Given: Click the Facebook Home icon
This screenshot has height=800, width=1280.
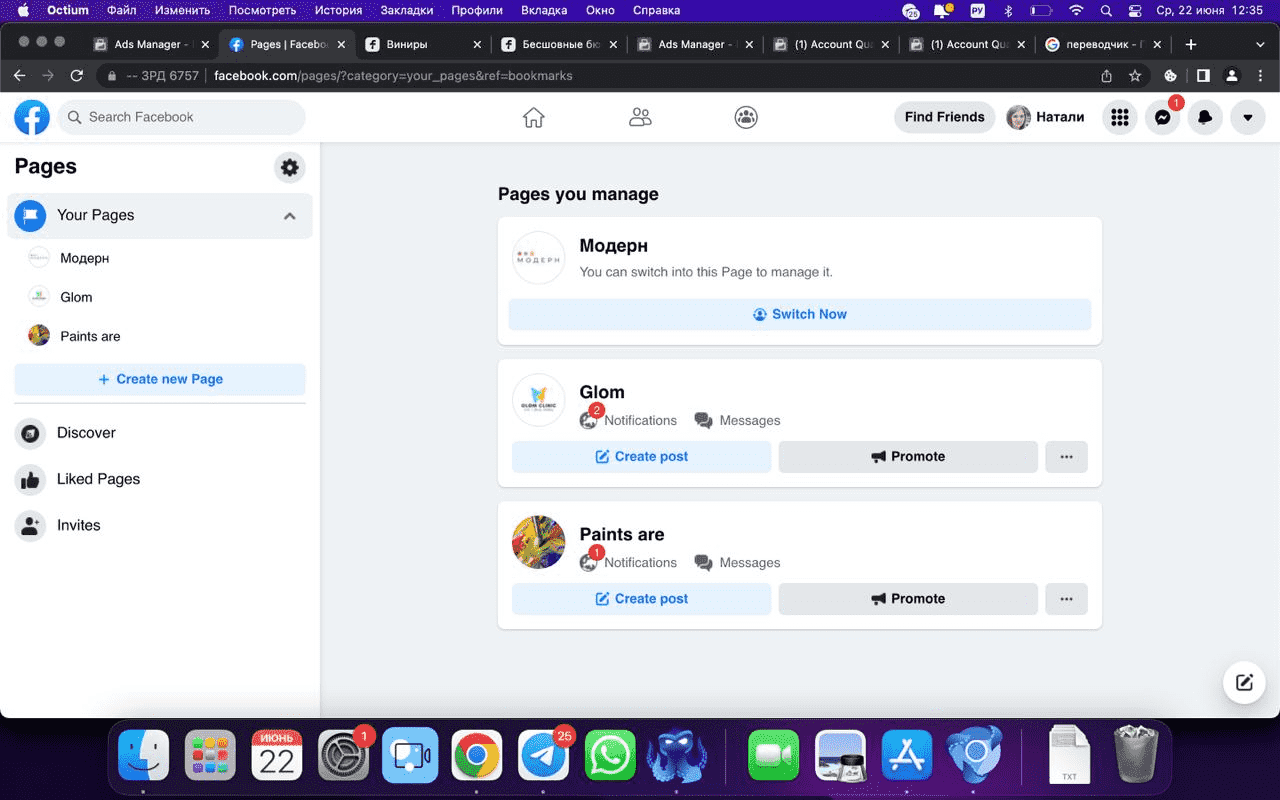Looking at the screenshot, I should pos(534,117).
